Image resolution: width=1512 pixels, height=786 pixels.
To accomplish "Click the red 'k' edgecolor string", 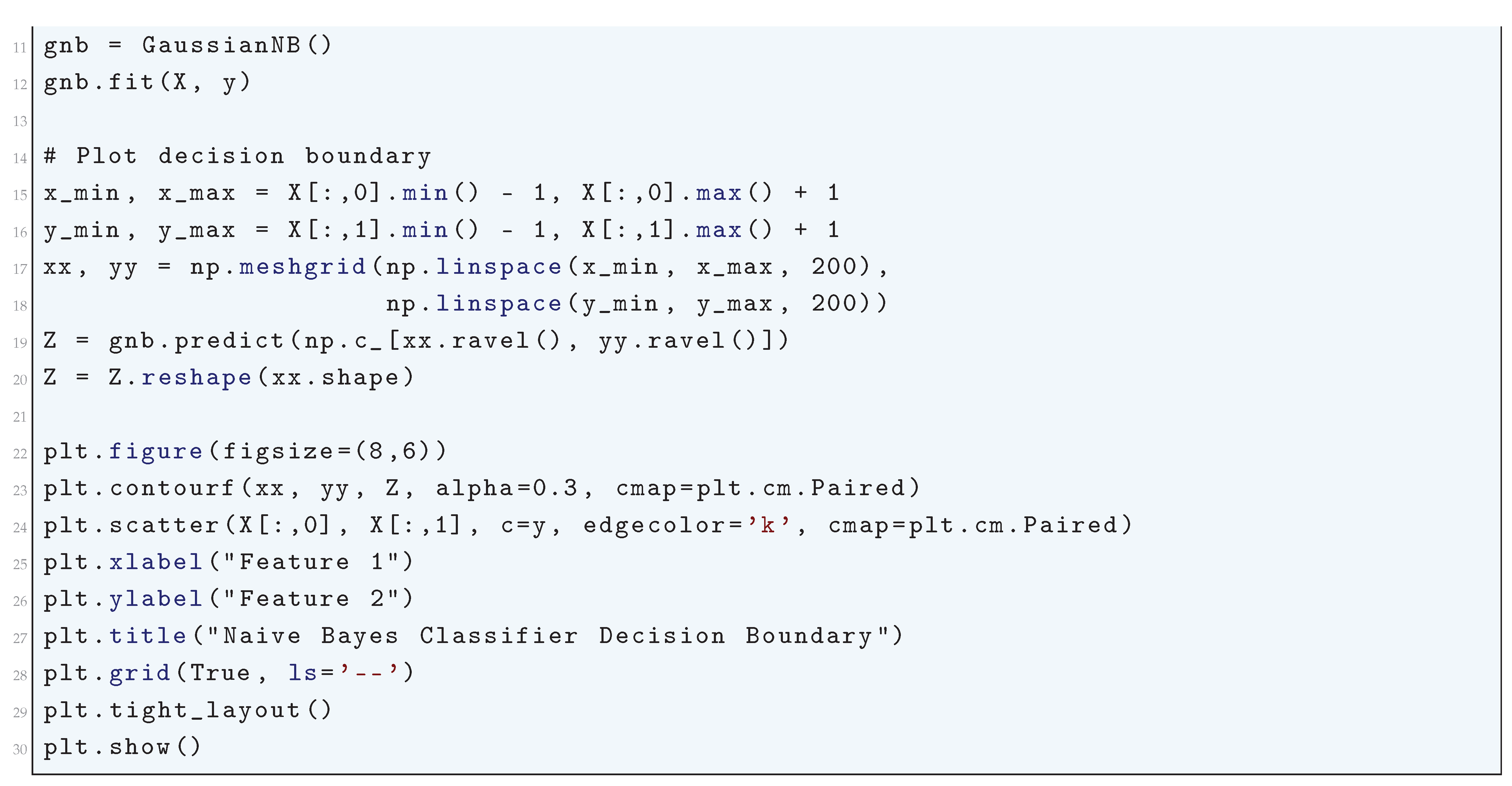I will click(768, 525).
